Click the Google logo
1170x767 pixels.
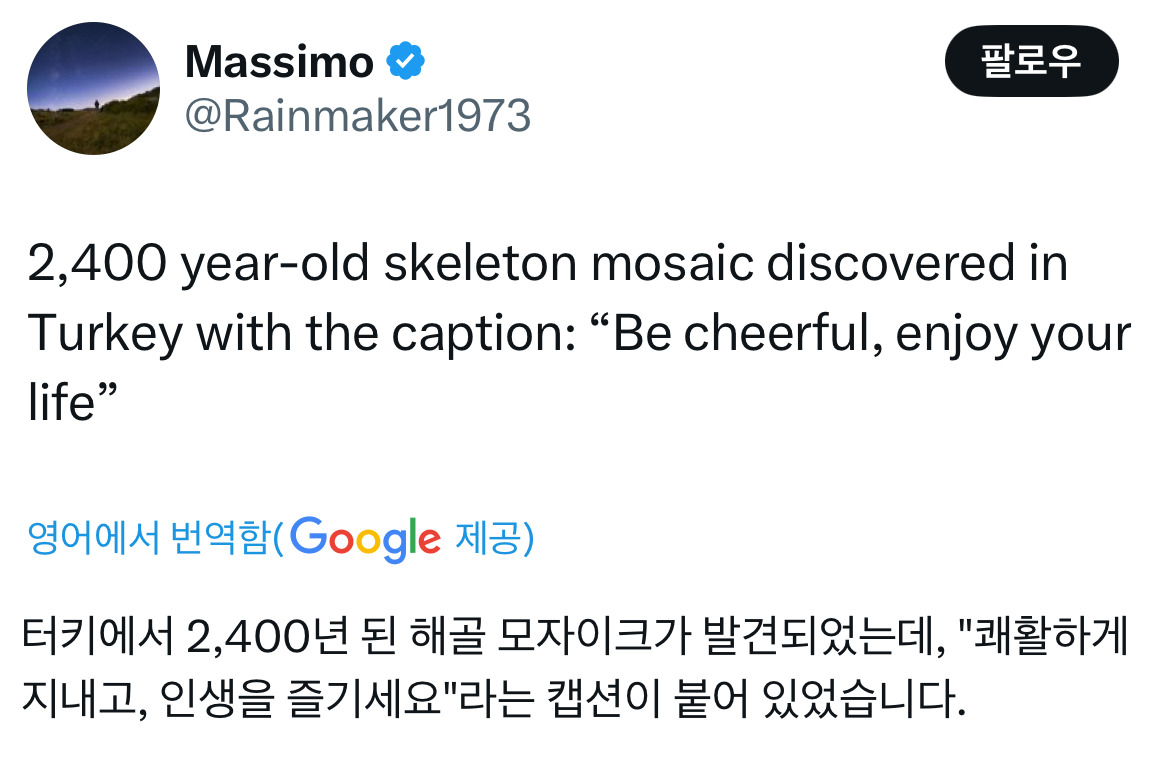pos(366,539)
